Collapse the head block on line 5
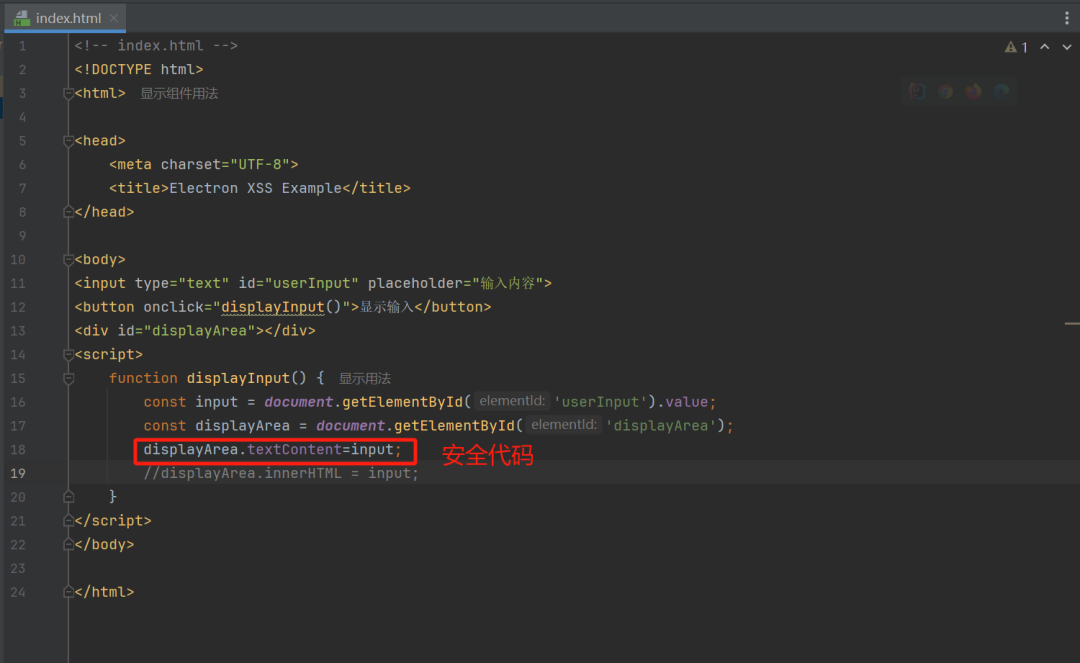 point(68,141)
